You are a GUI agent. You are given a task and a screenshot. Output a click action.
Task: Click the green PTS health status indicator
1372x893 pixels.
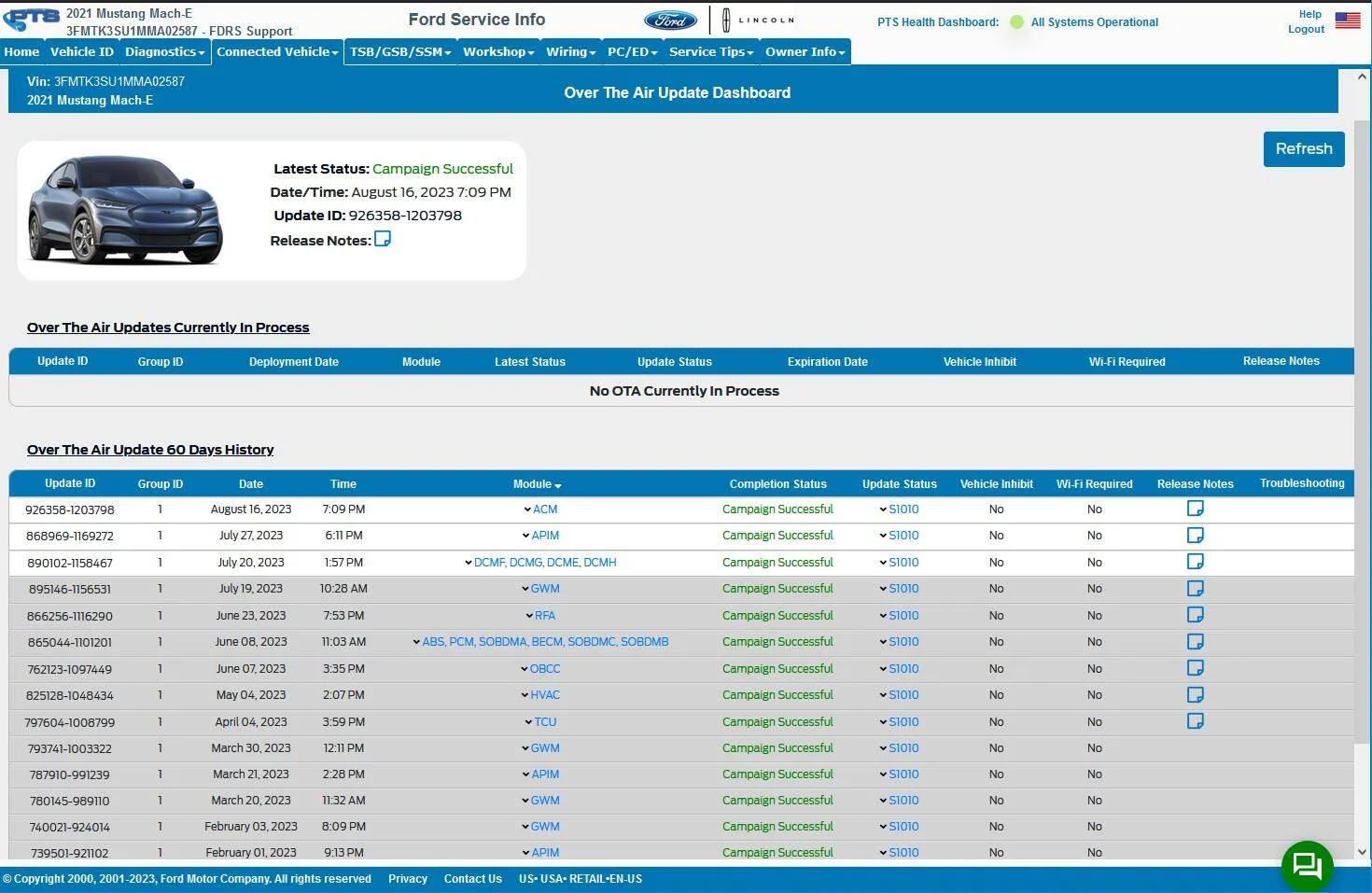(x=1016, y=22)
